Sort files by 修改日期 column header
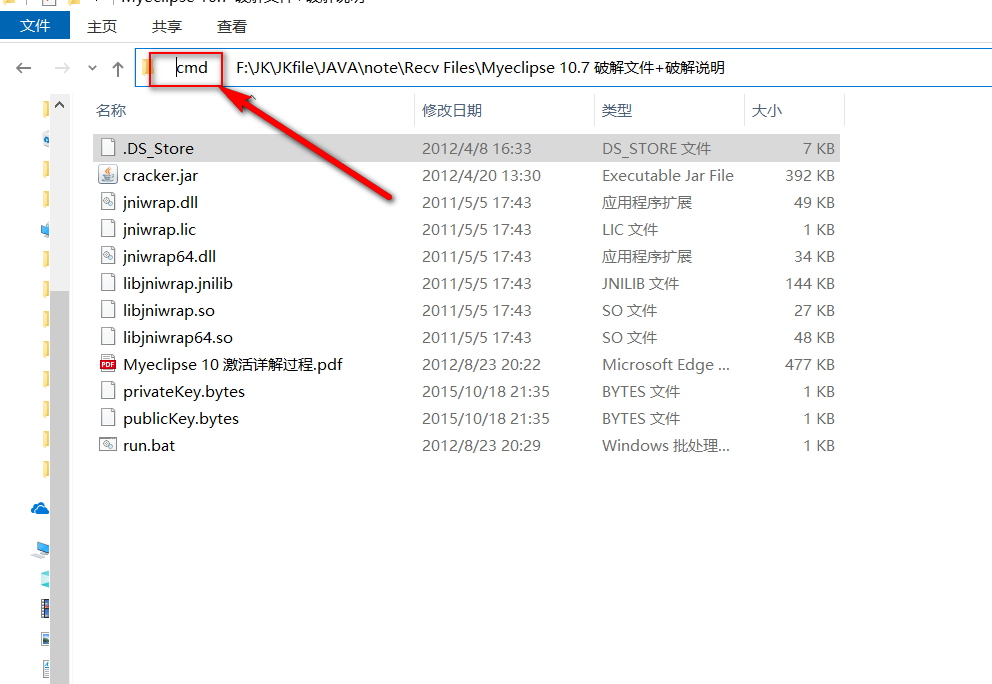 (452, 111)
